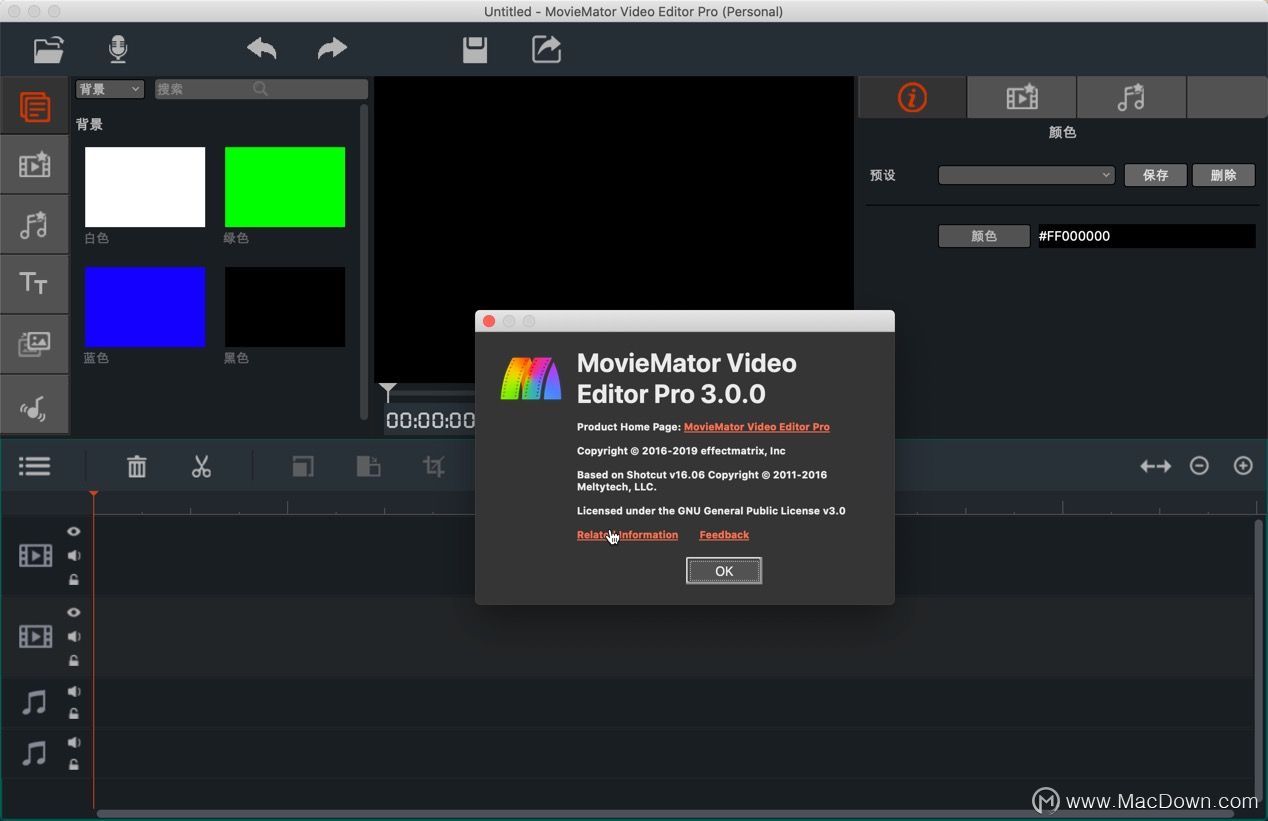Viewport: 1268px width, 821px height.
Task: Click the 保存 preset button
Action: click(1155, 175)
